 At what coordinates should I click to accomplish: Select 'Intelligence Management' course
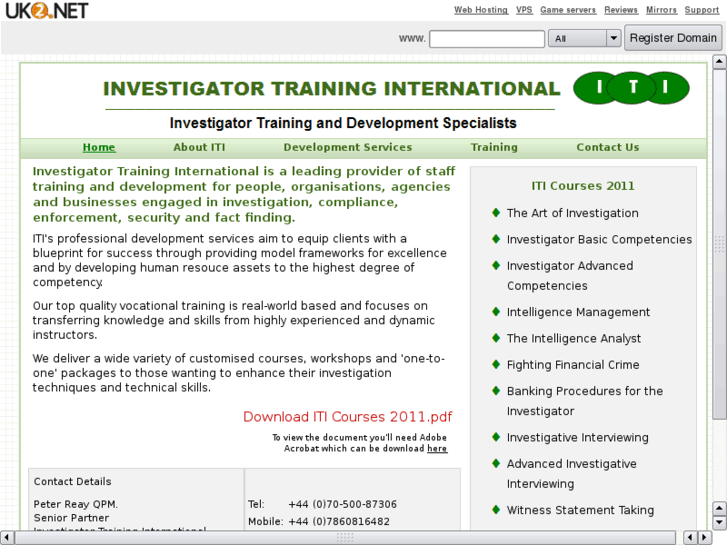[578, 312]
